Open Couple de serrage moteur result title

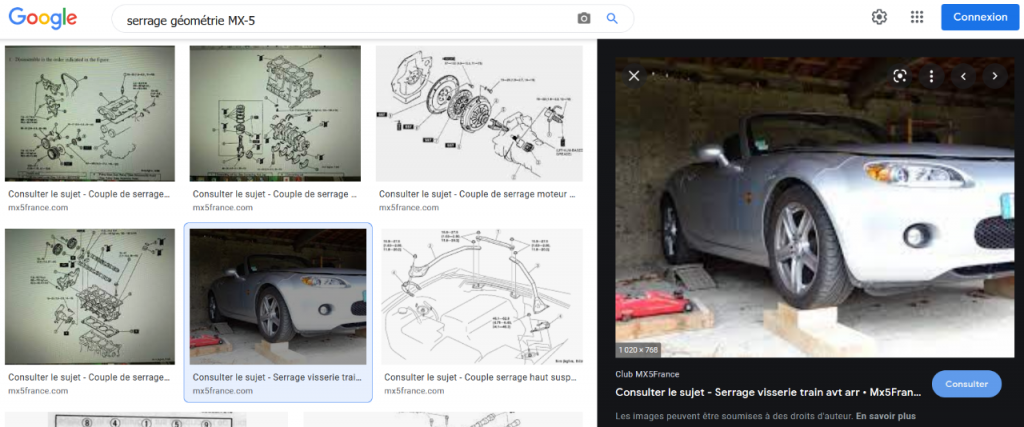[477, 194]
